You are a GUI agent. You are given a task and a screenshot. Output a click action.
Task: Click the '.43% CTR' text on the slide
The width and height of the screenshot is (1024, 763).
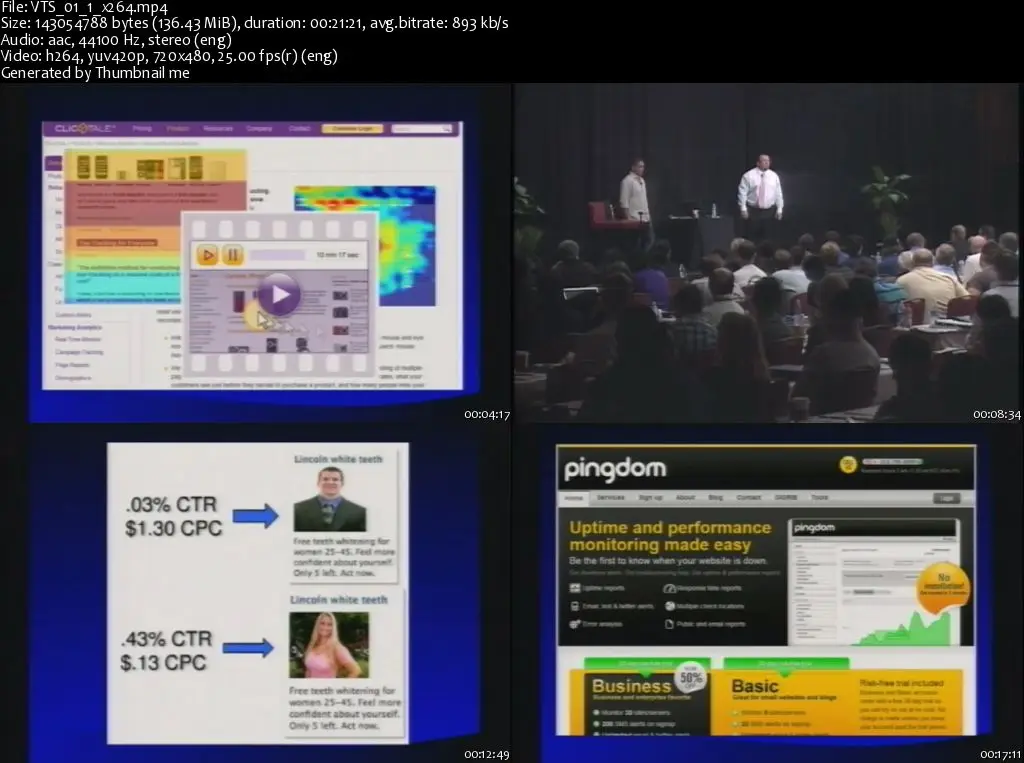[x=167, y=638]
